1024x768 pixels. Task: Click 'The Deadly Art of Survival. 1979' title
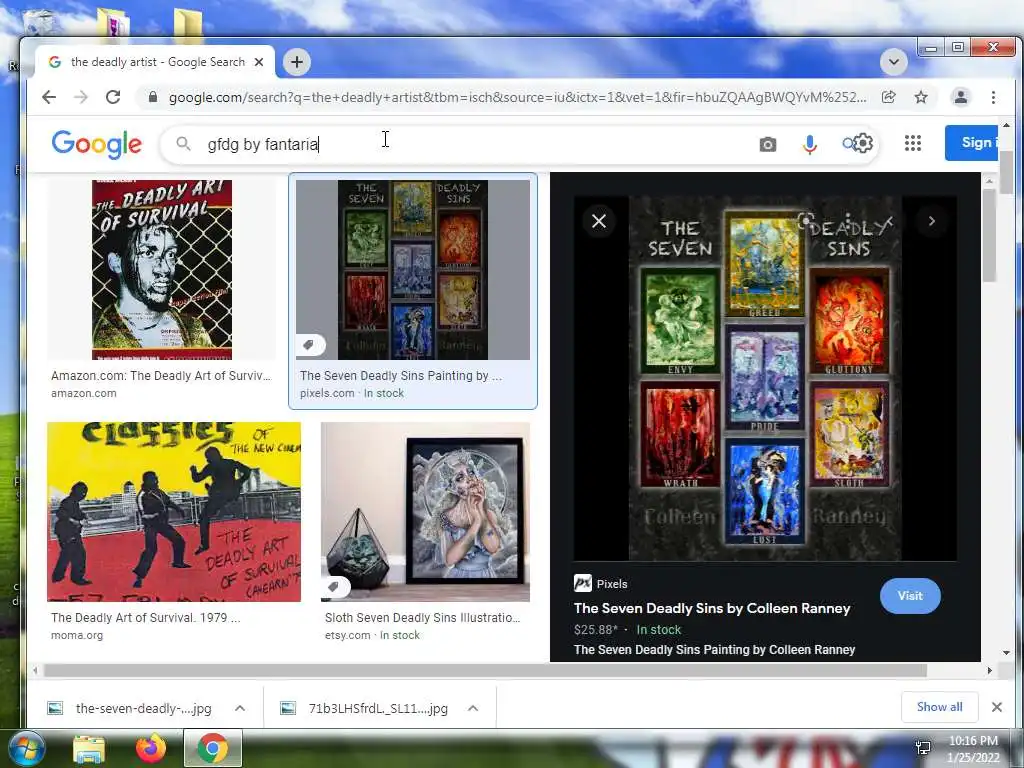coord(146,617)
